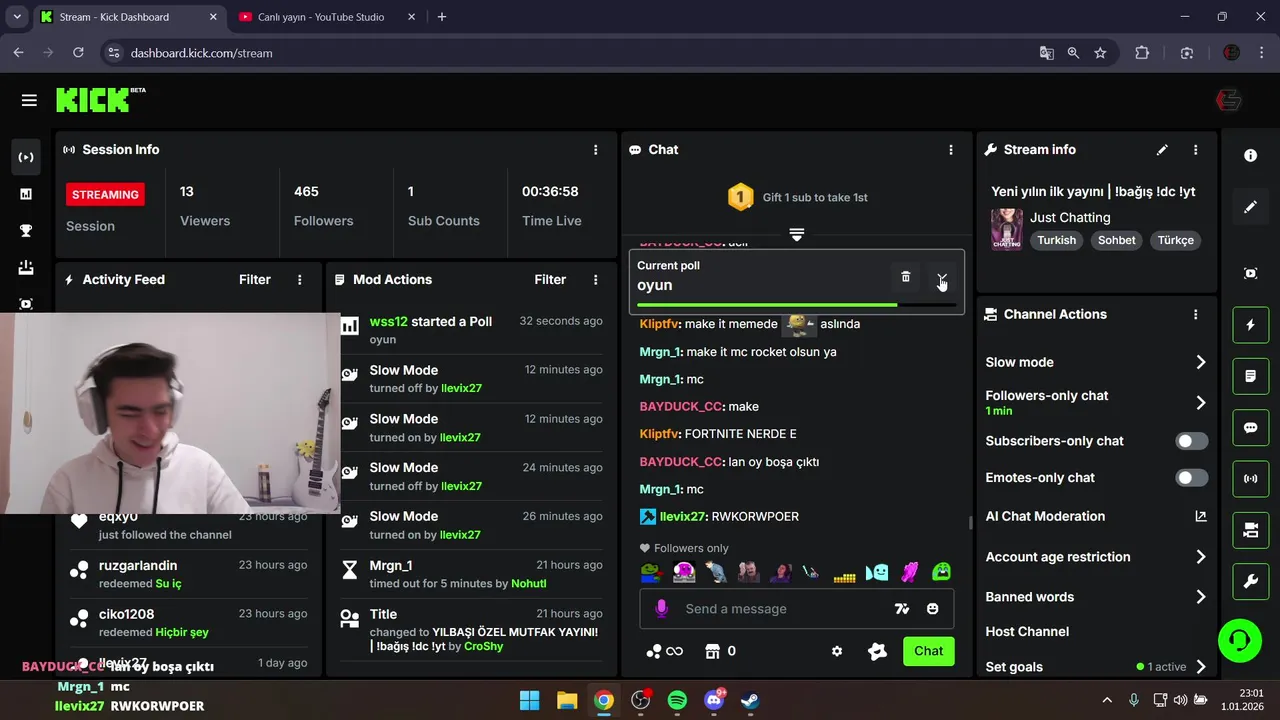Open Session Info three-dot menu

pos(595,150)
